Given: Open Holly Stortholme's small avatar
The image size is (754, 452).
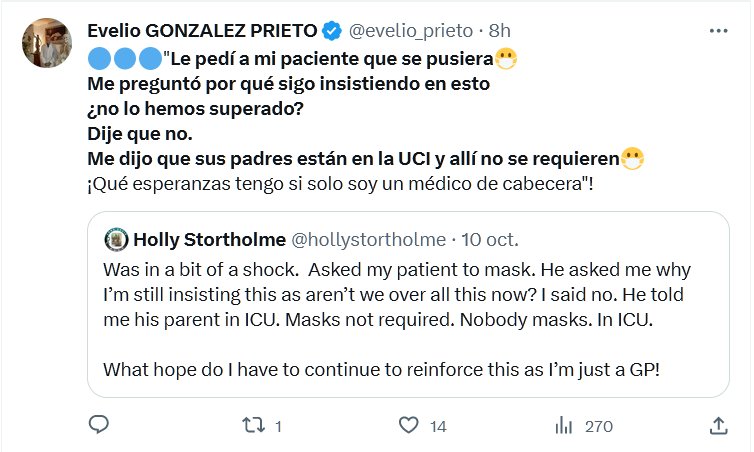Looking at the screenshot, I should (115, 240).
